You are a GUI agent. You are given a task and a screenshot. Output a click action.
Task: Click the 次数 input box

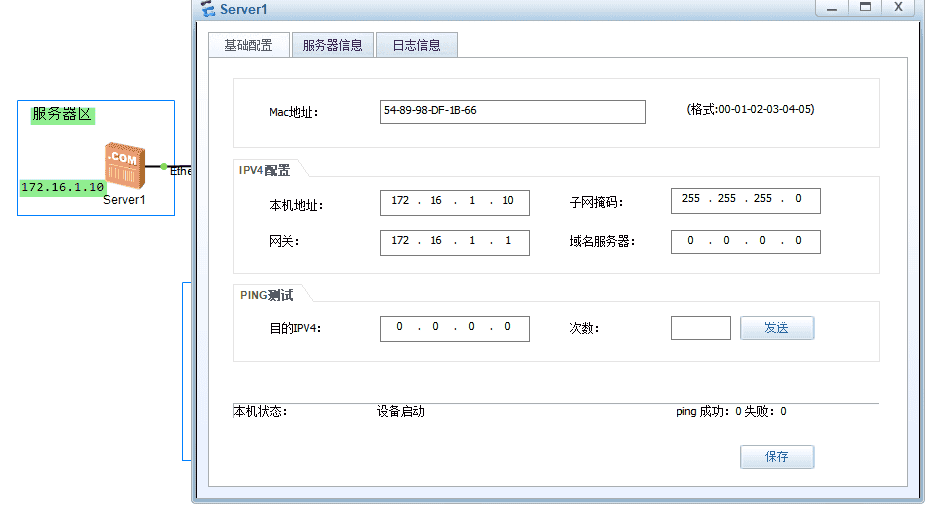pos(701,328)
